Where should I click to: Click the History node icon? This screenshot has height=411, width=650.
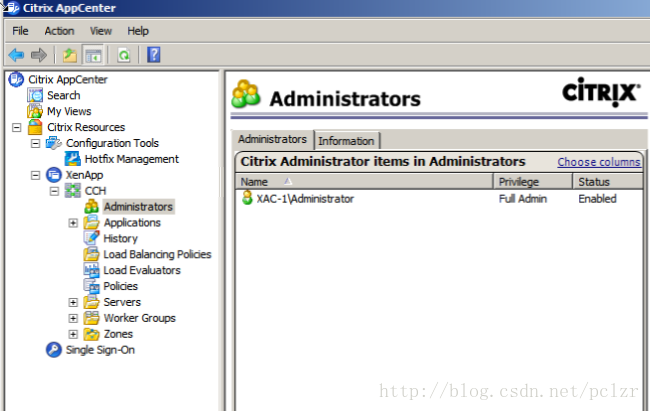tap(92, 238)
